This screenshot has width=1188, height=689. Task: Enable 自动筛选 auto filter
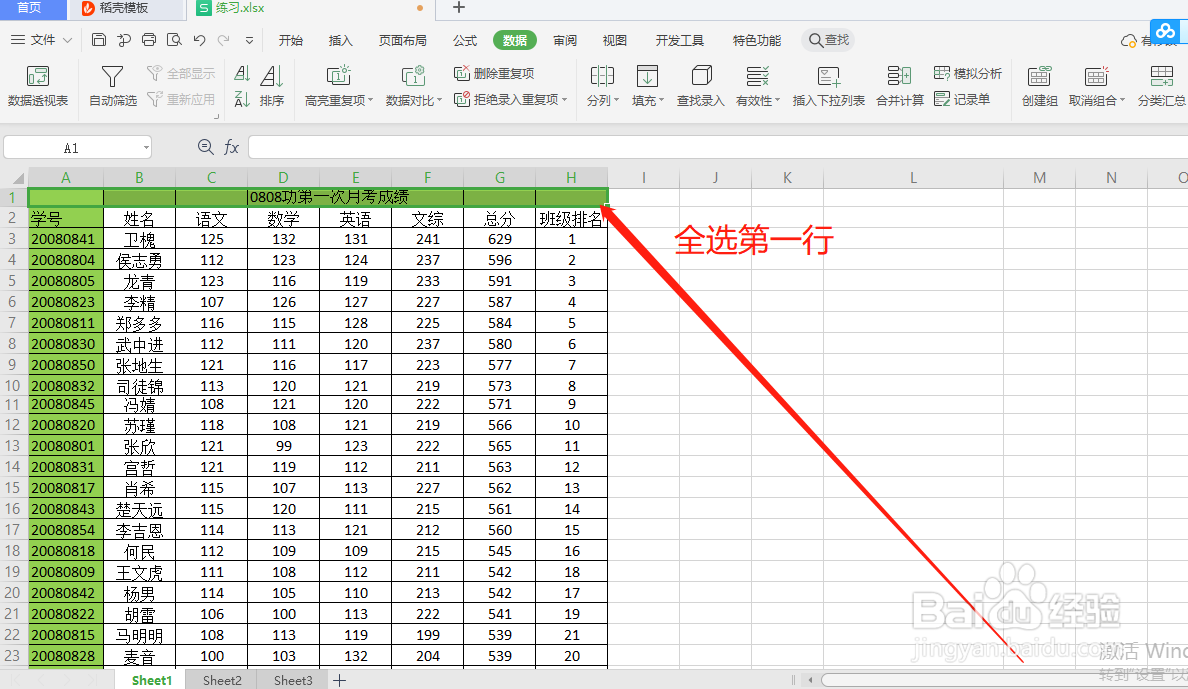pyautogui.click(x=113, y=86)
